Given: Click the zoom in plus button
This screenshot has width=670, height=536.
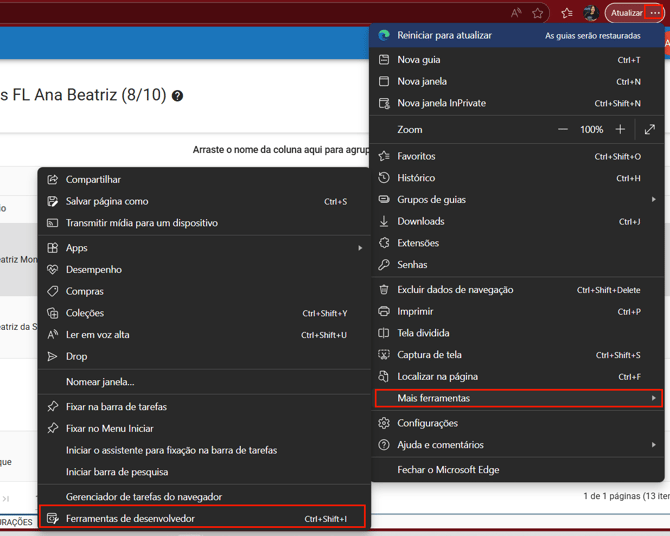Looking at the screenshot, I should tap(620, 129).
